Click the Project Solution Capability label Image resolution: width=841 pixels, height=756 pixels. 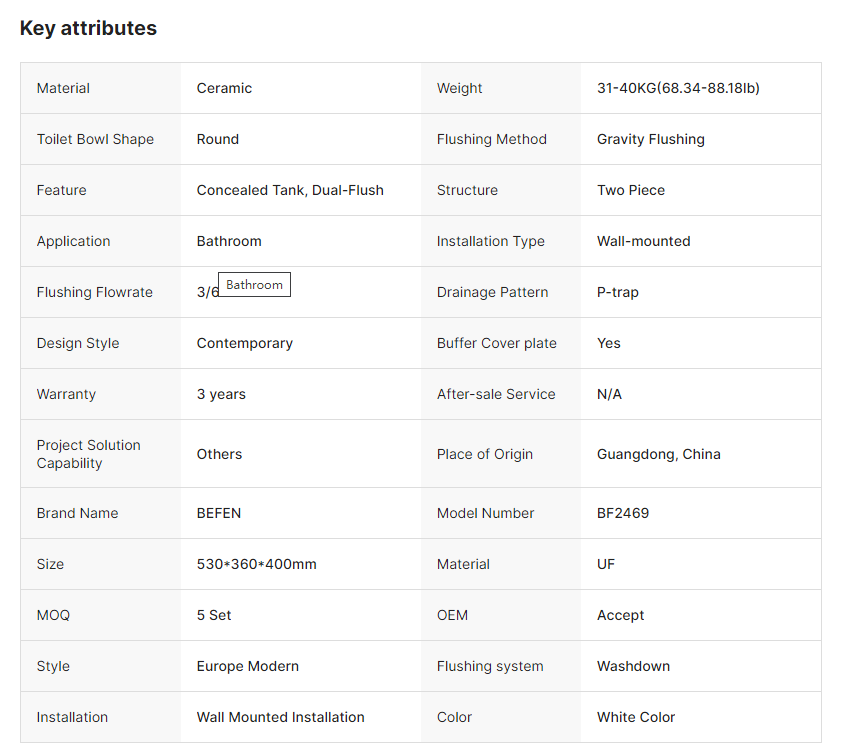tap(89, 454)
